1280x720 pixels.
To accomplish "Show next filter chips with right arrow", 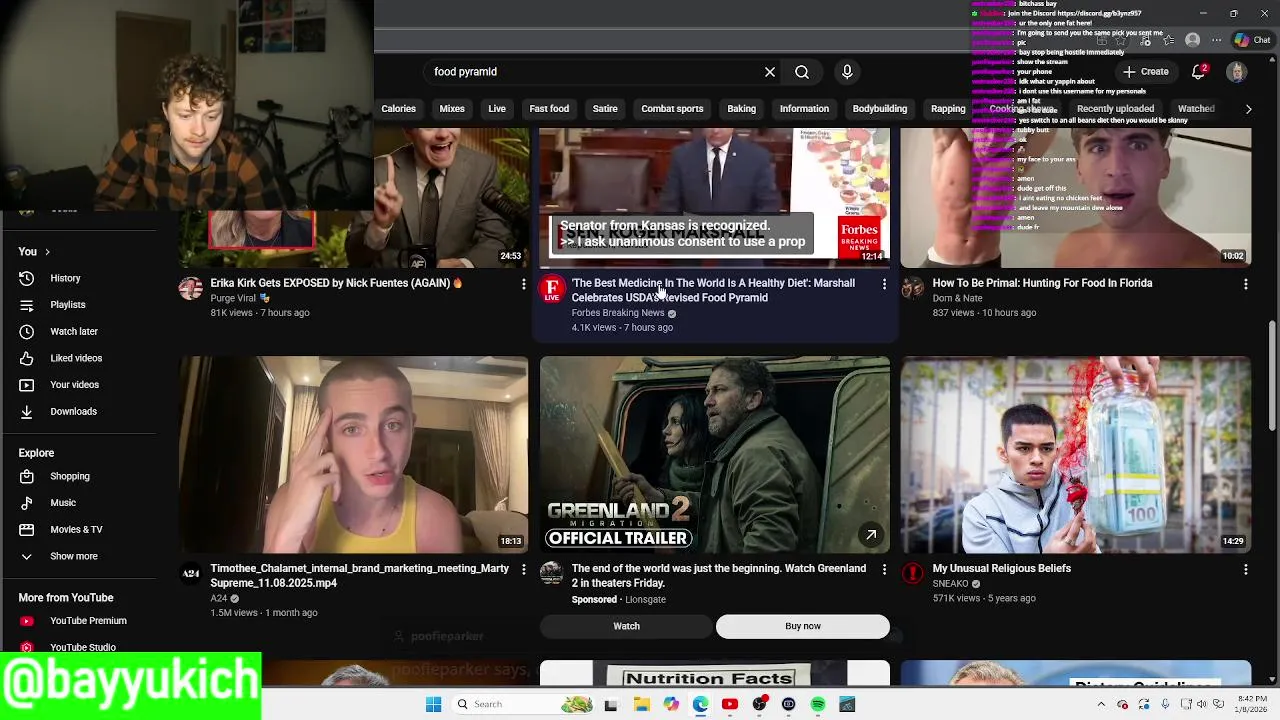I will click(x=1248, y=109).
